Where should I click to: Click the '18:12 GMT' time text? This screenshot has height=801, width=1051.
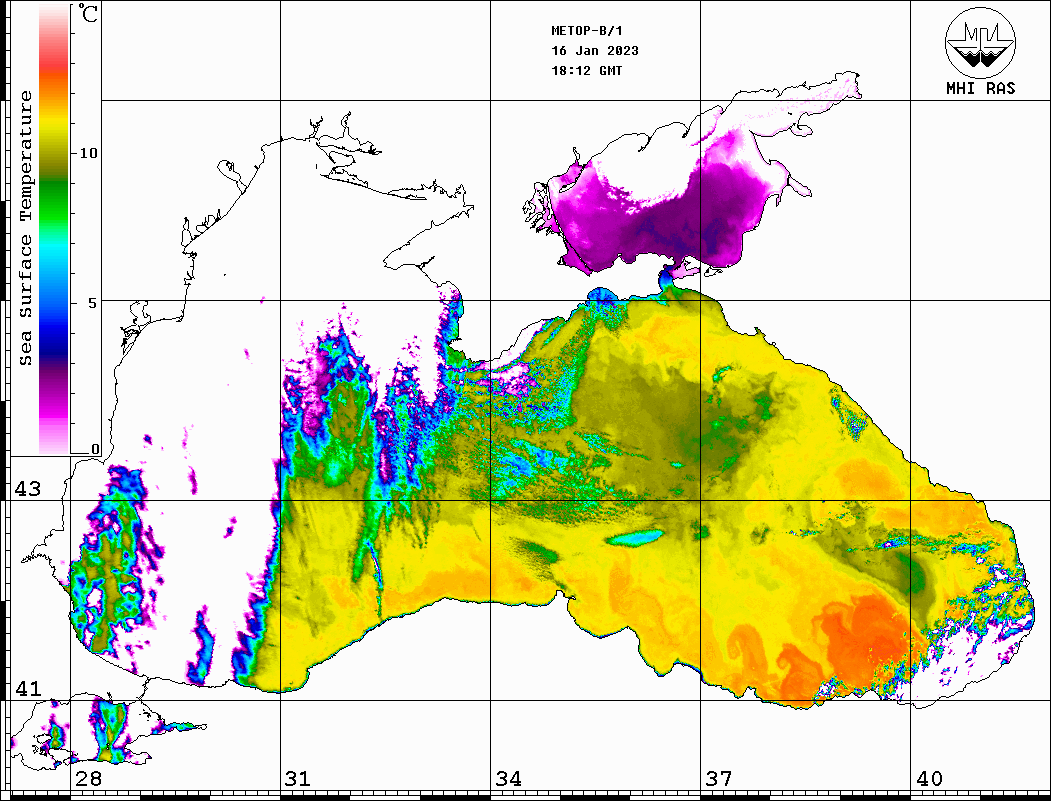[586, 71]
